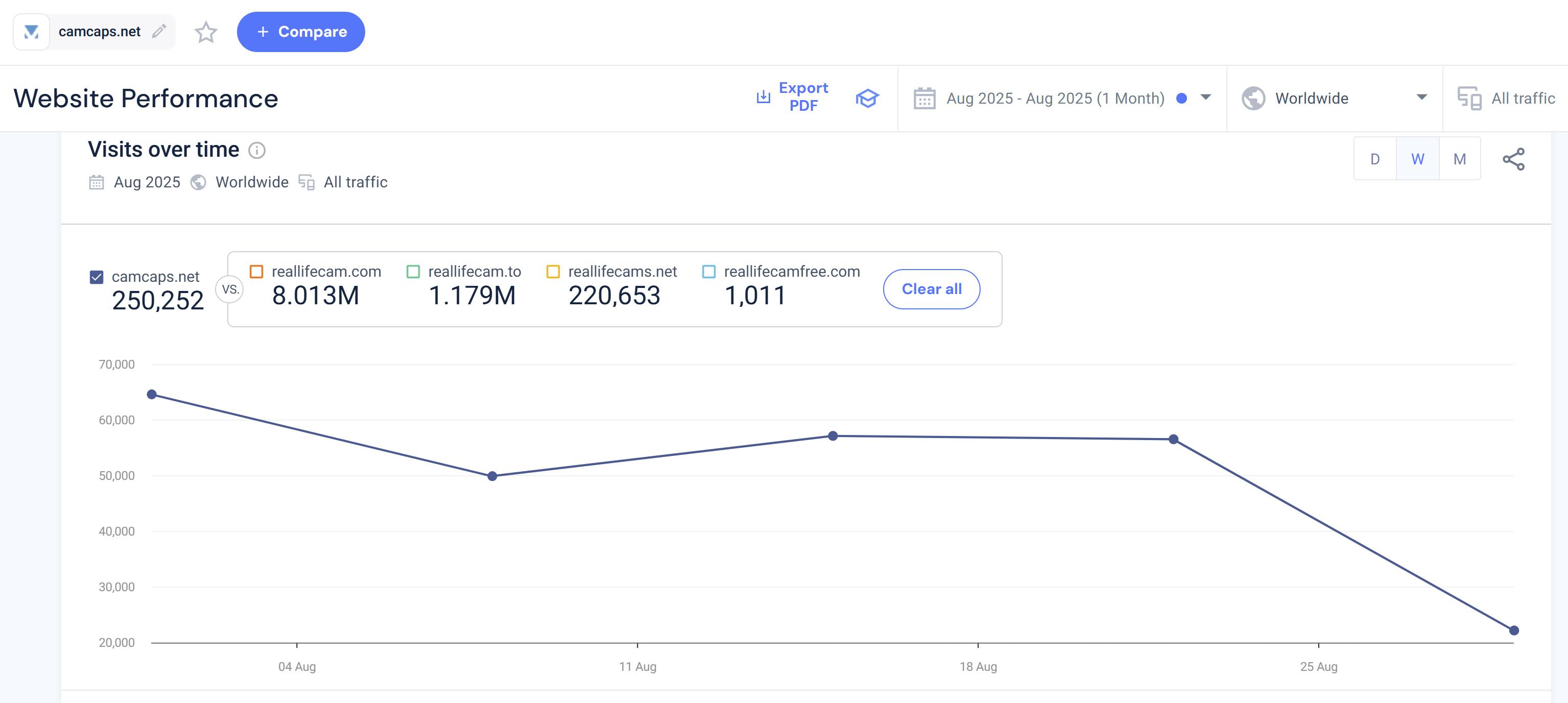This screenshot has height=703, width=1568.
Task: Open the date range dropdown arrow
Action: point(1205,98)
